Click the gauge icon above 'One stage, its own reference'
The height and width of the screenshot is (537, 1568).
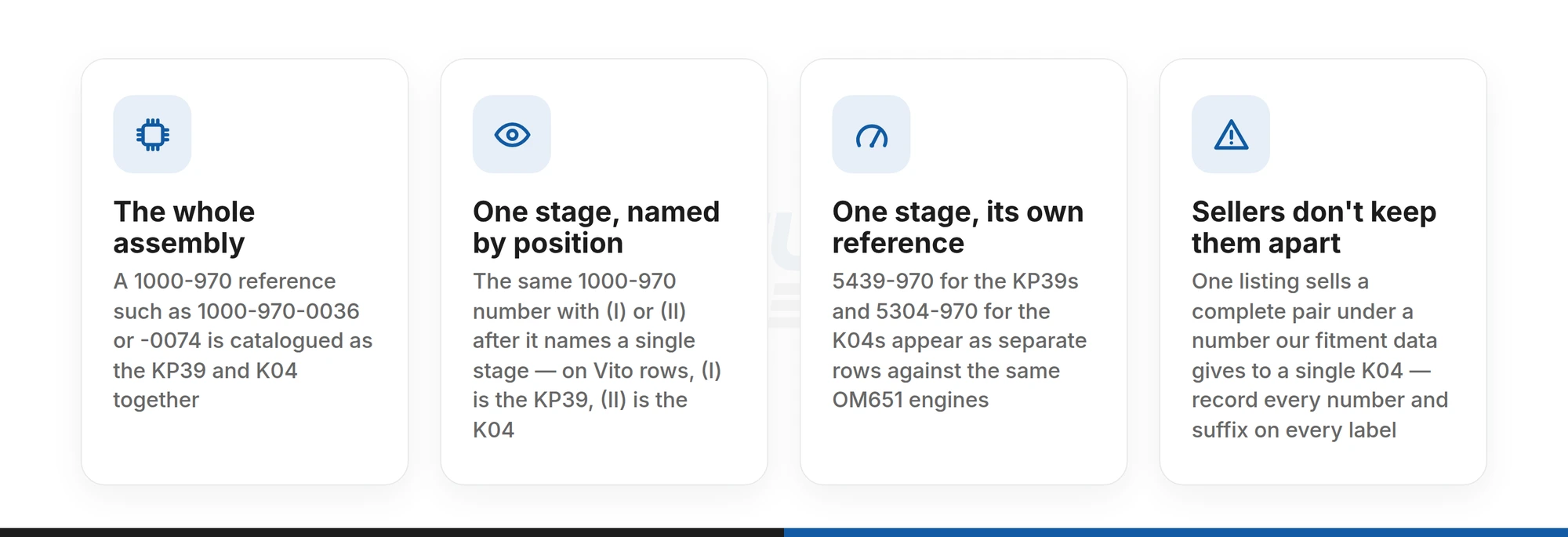coord(871,136)
